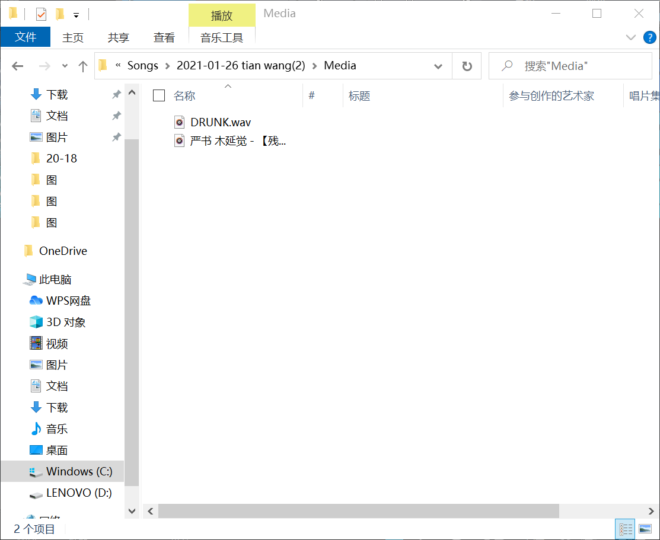
Task: Open the Help question mark icon
Action: point(649,38)
